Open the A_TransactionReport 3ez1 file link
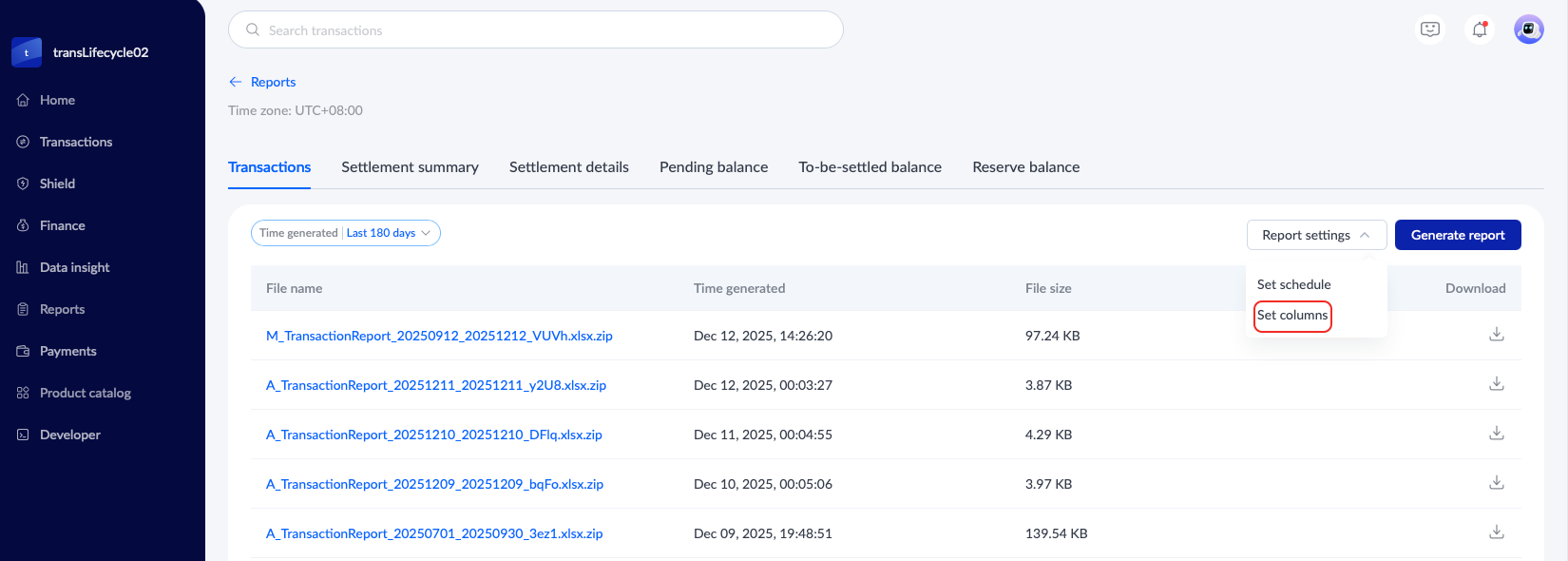The image size is (1568, 561). click(x=434, y=533)
